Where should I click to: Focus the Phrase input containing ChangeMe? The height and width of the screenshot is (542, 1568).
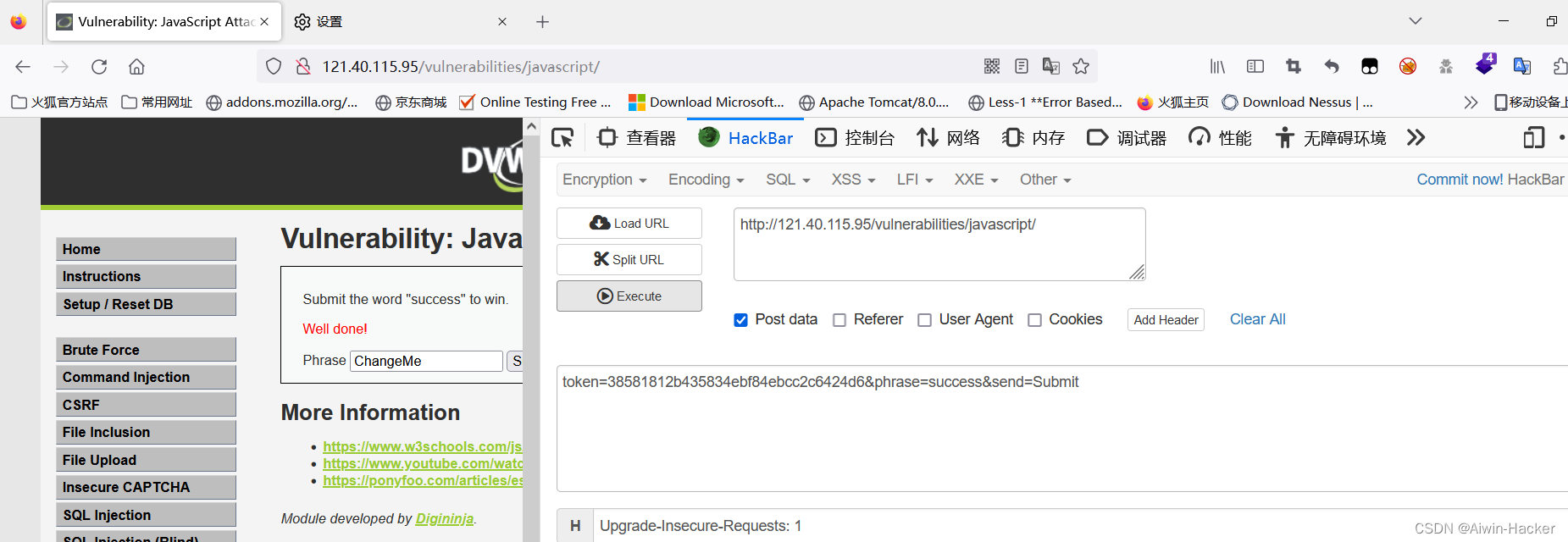(426, 361)
